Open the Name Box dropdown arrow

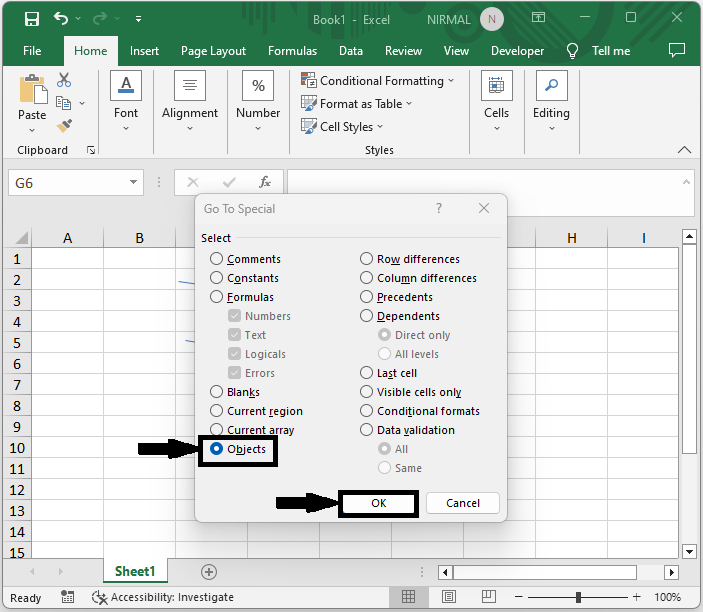coord(133,182)
